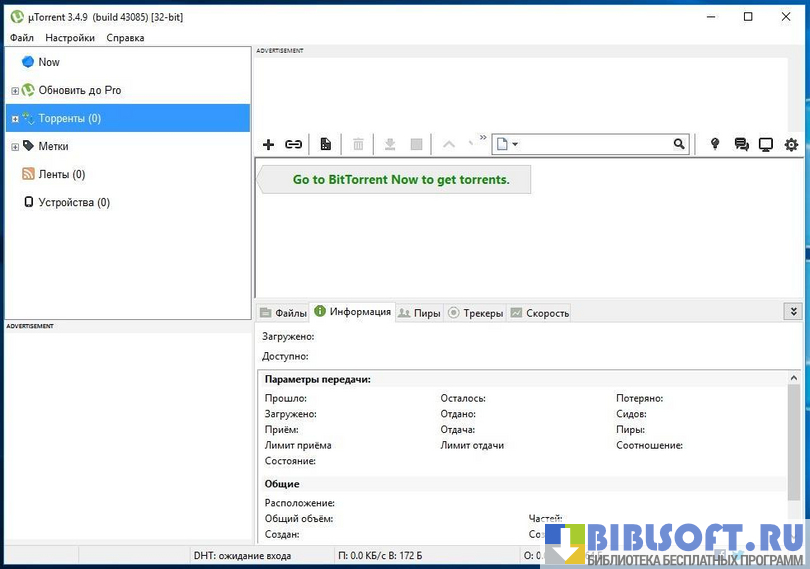Click the Add Torrent from URL link icon
Image resolution: width=810 pixels, height=569 pixels.
pos(293,145)
